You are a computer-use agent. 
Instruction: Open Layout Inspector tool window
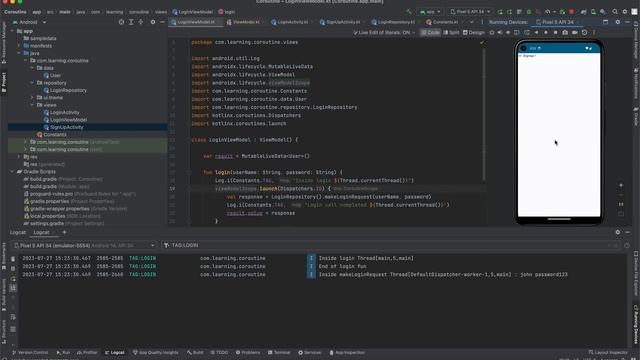tap(608, 353)
